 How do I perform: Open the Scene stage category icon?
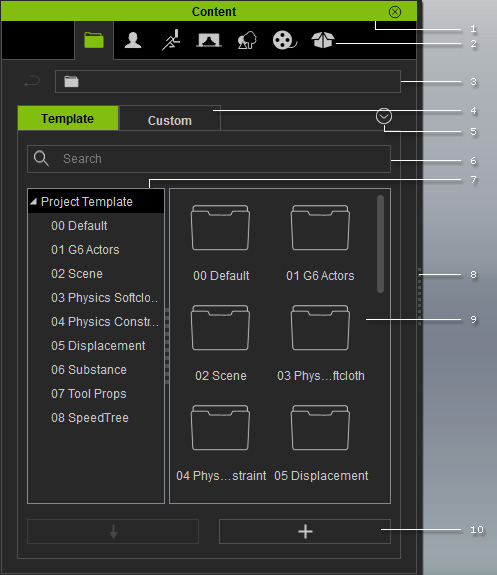pyautogui.click(x=209, y=40)
